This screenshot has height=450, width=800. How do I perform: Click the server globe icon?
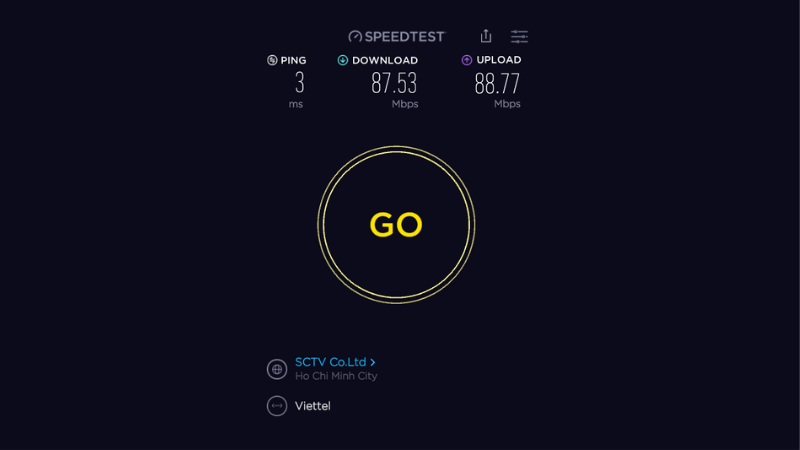277,369
